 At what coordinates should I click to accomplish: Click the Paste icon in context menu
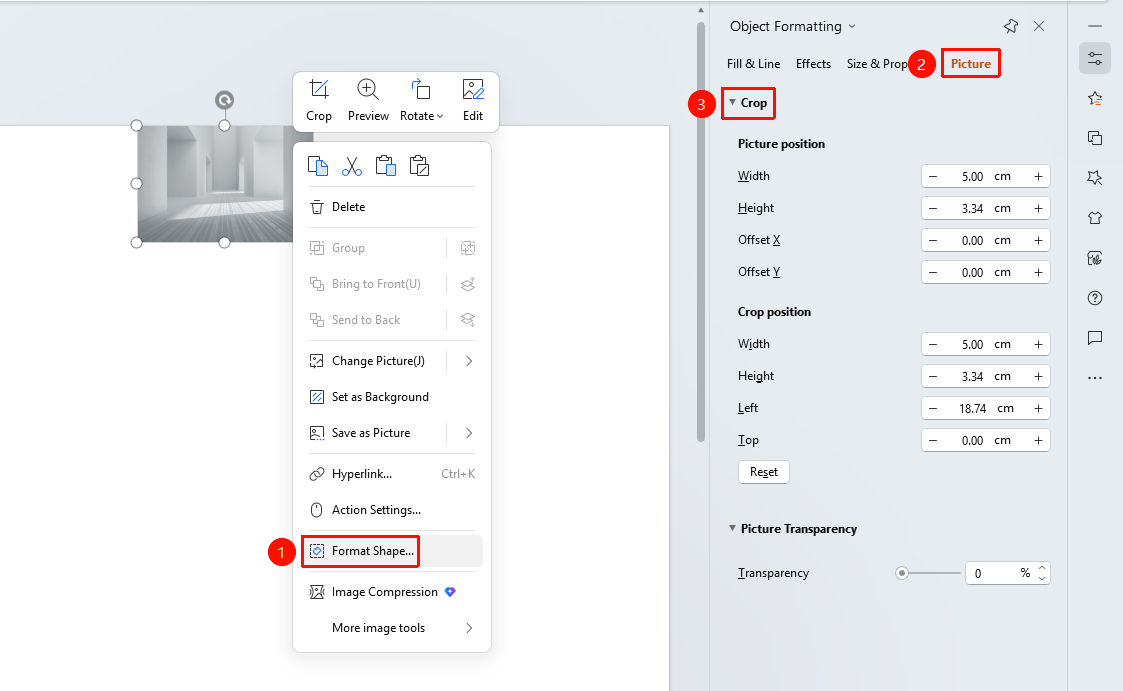[385, 166]
